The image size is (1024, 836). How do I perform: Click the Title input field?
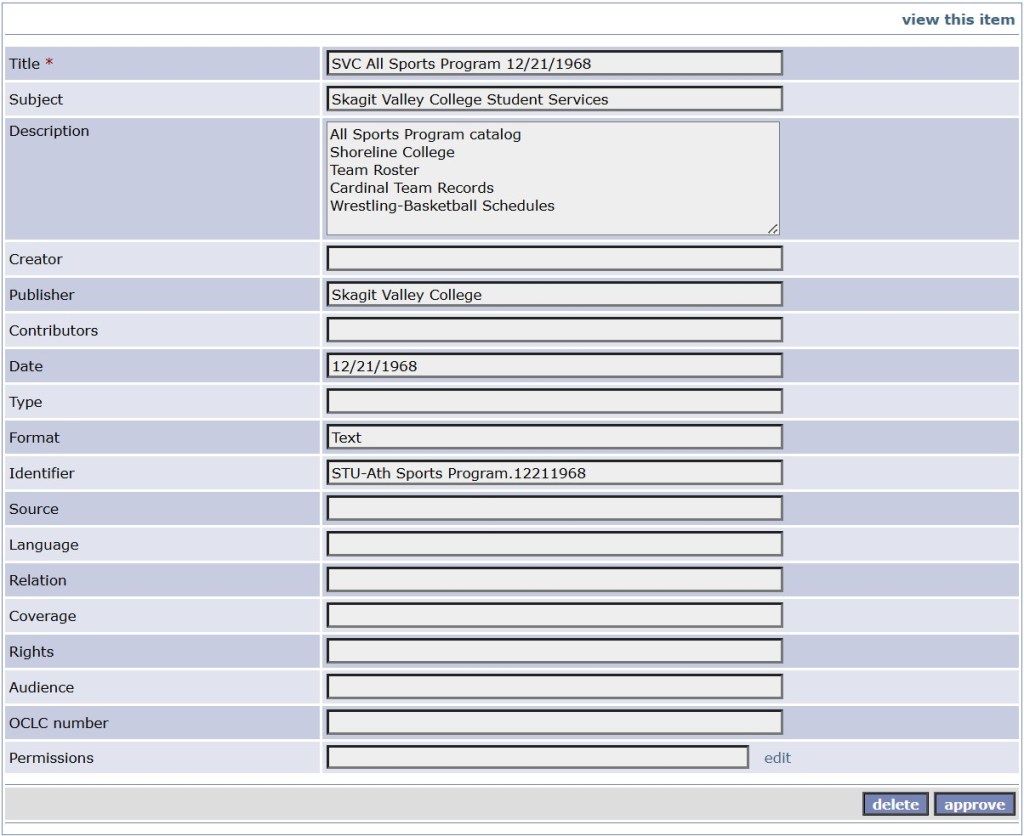(x=553, y=64)
